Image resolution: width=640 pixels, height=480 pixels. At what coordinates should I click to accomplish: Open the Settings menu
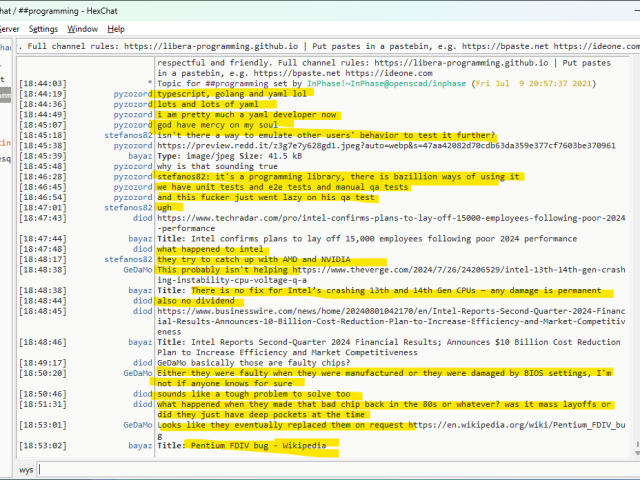(43, 29)
